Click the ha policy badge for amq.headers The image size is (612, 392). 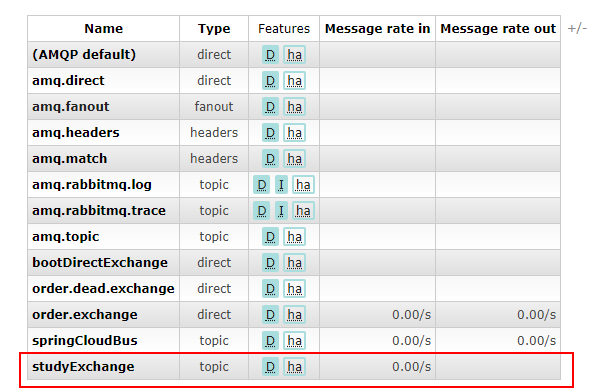294,133
